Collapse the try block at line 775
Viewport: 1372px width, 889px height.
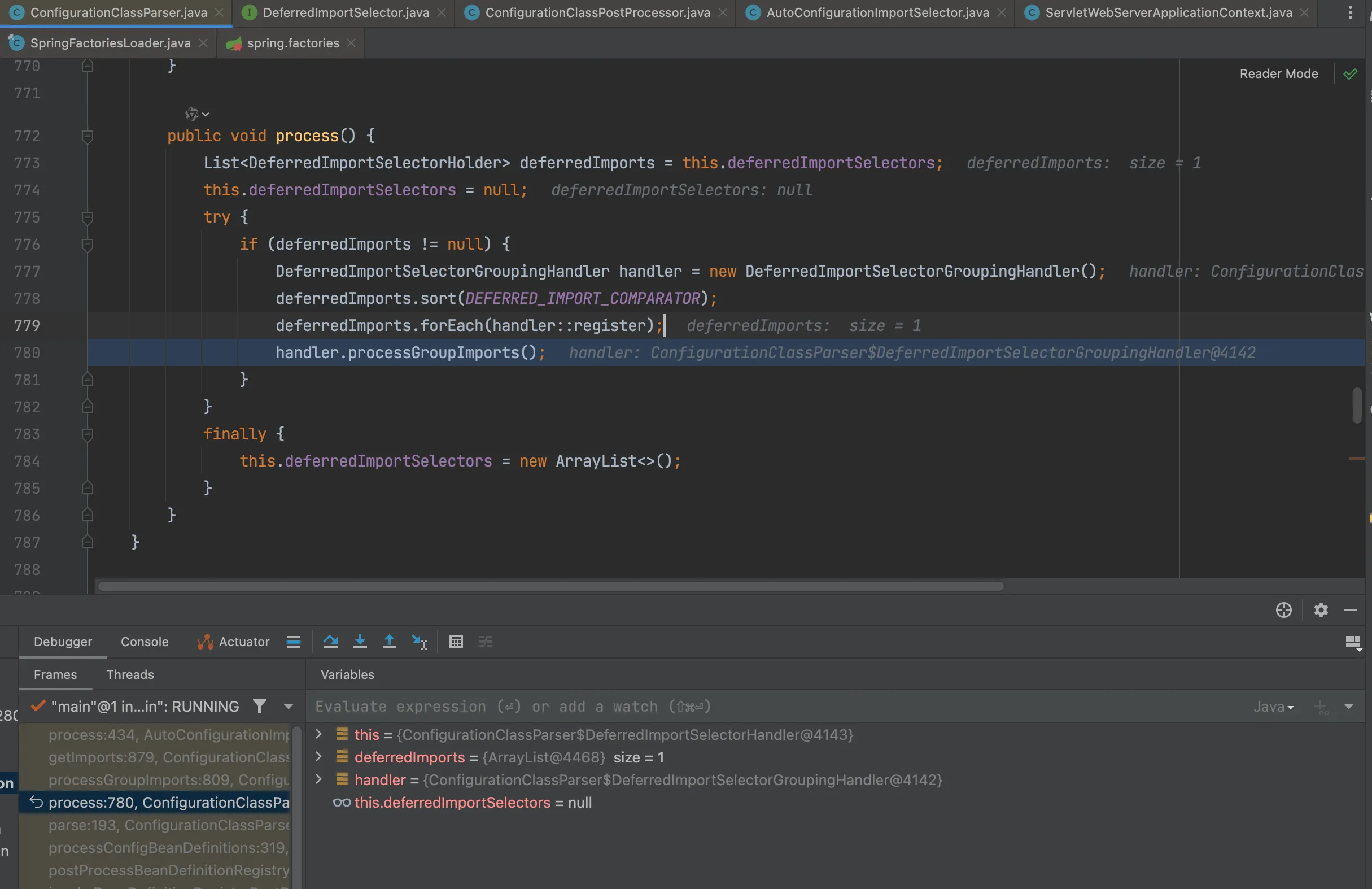(88, 217)
